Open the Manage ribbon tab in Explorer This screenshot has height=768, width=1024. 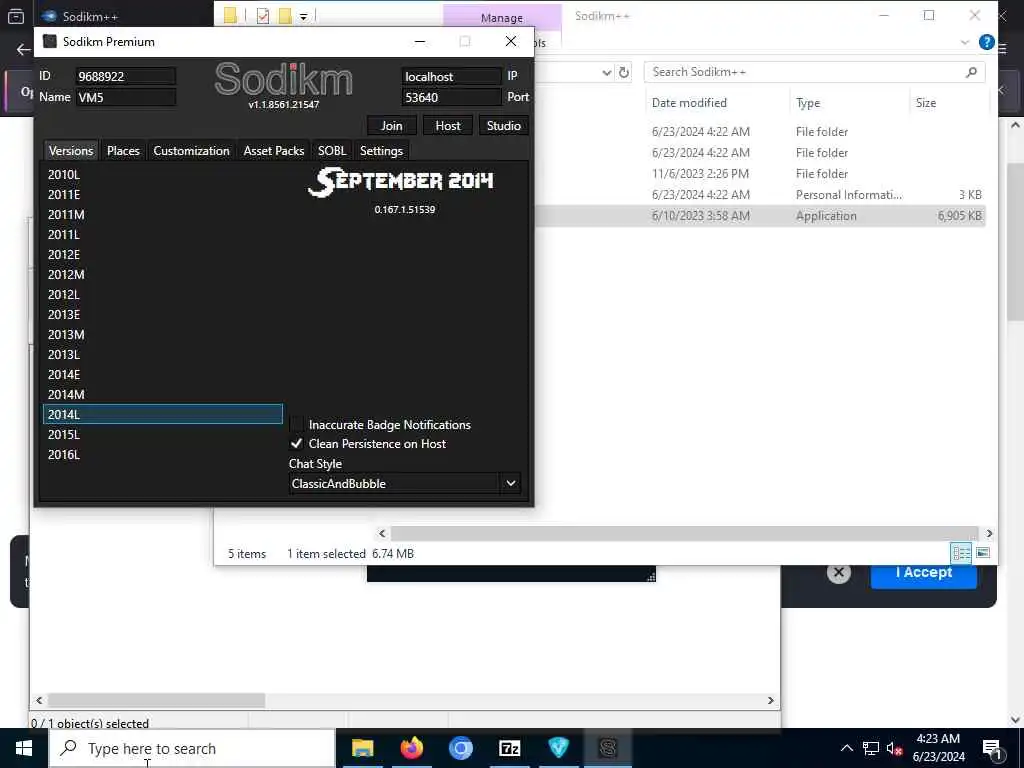pyautogui.click(x=502, y=18)
